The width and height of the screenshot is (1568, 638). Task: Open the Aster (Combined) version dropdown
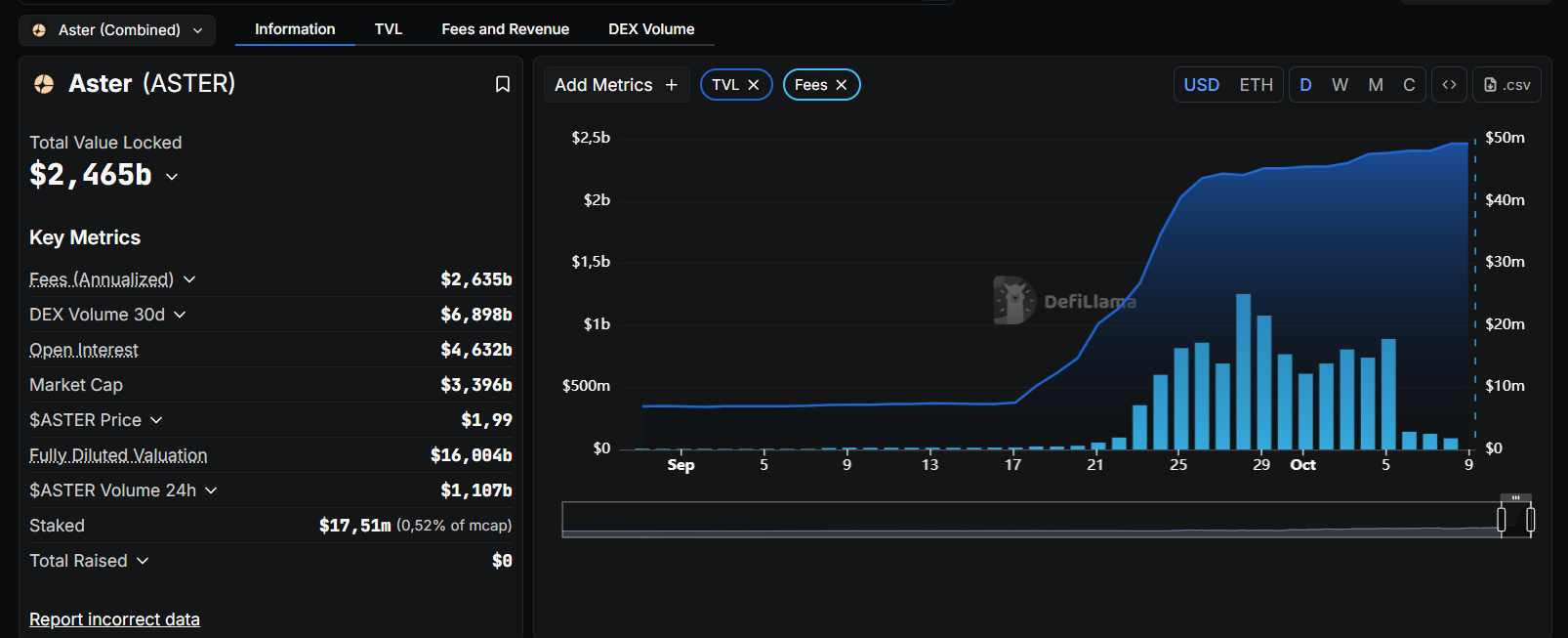117,30
